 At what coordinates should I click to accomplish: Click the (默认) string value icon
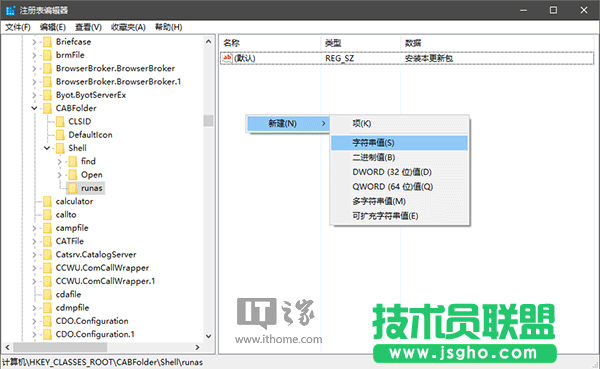click(x=227, y=58)
